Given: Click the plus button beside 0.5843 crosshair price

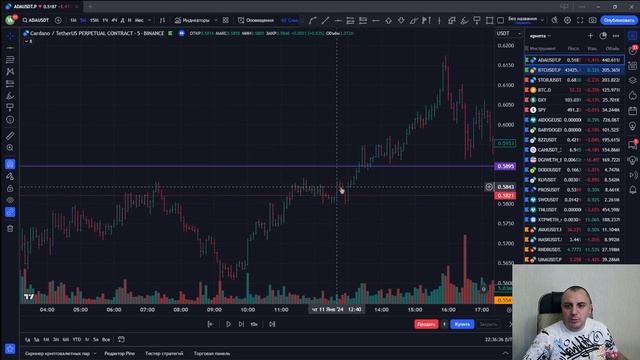Looking at the screenshot, I should coord(489,187).
